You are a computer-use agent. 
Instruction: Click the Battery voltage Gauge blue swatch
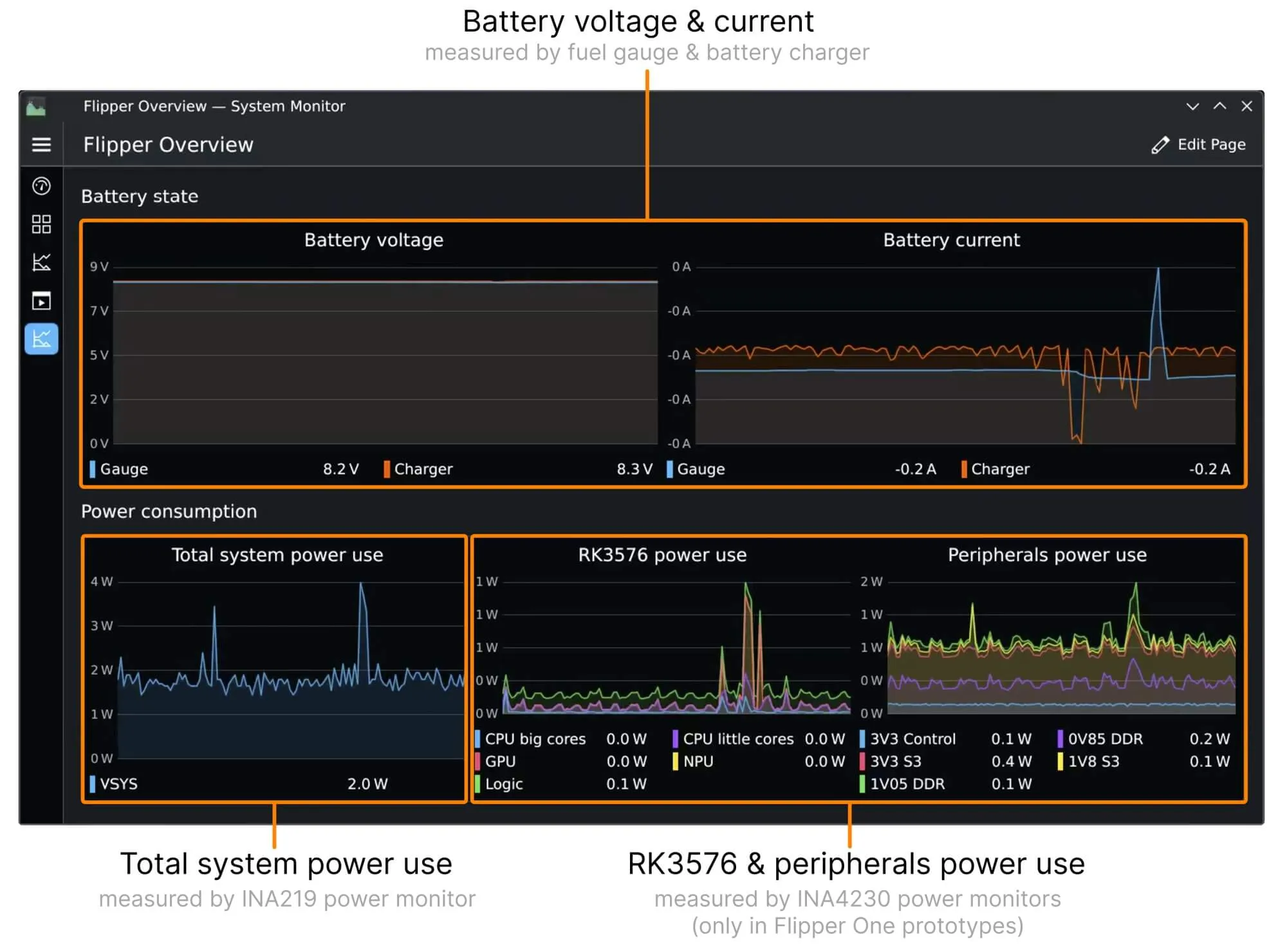coord(93,469)
